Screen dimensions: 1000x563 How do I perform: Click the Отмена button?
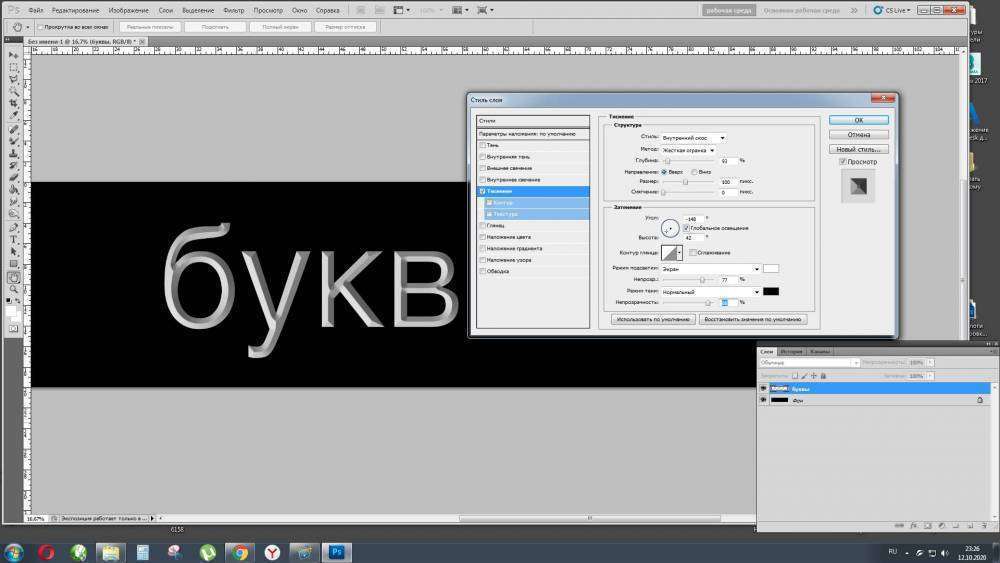[858, 134]
